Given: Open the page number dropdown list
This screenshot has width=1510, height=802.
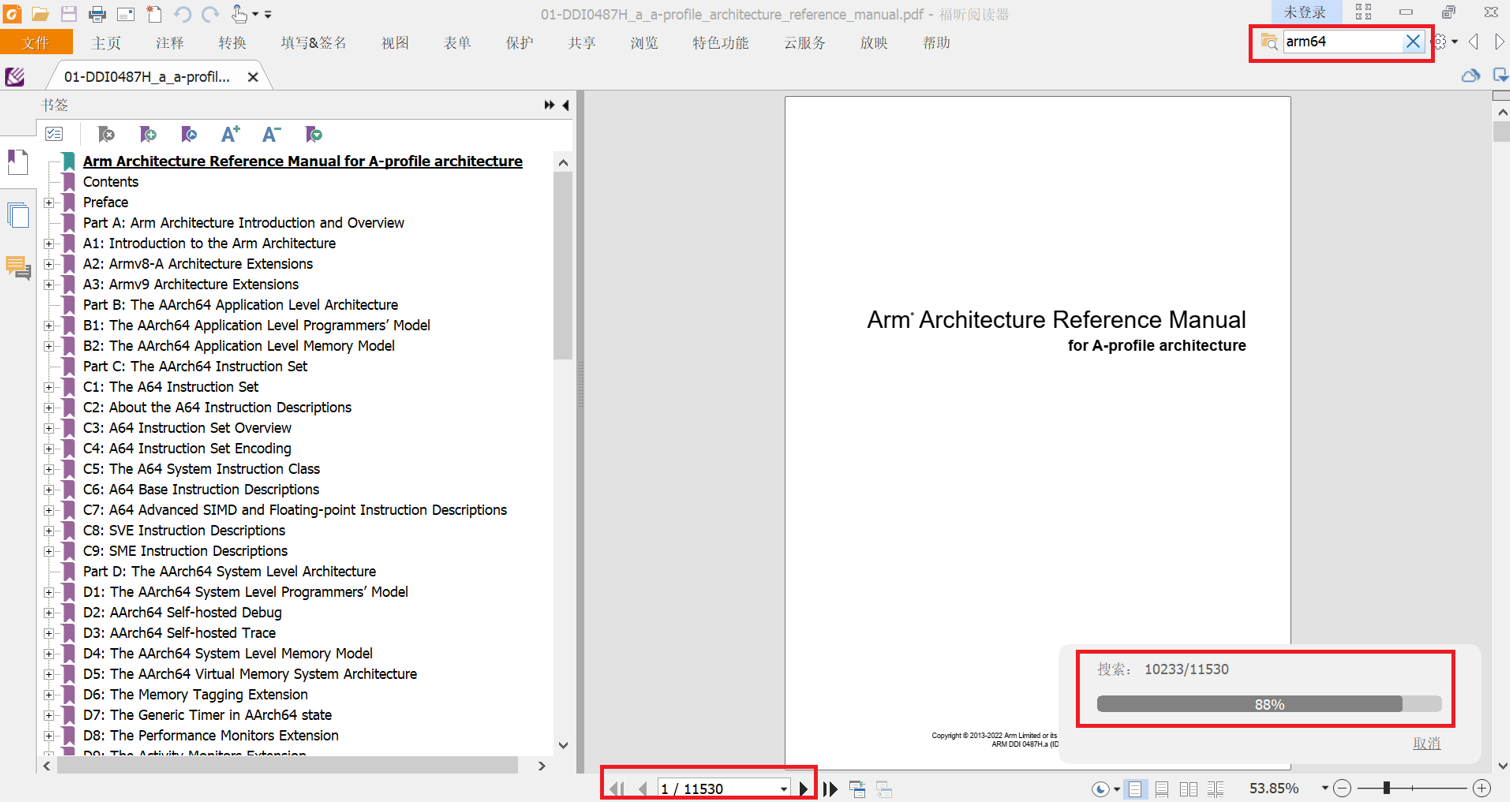Looking at the screenshot, I should (783, 788).
